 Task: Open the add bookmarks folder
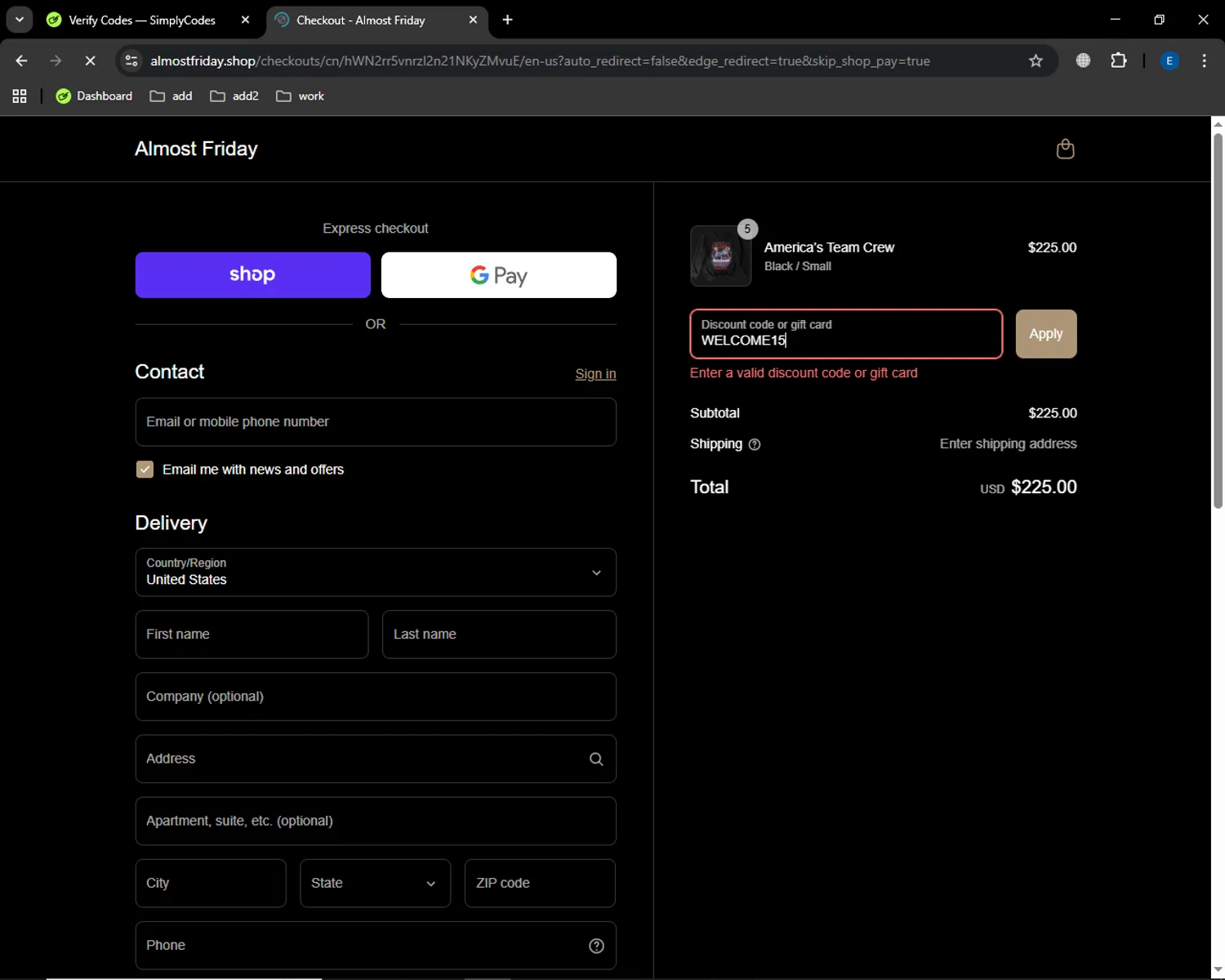pyautogui.click(x=171, y=96)
